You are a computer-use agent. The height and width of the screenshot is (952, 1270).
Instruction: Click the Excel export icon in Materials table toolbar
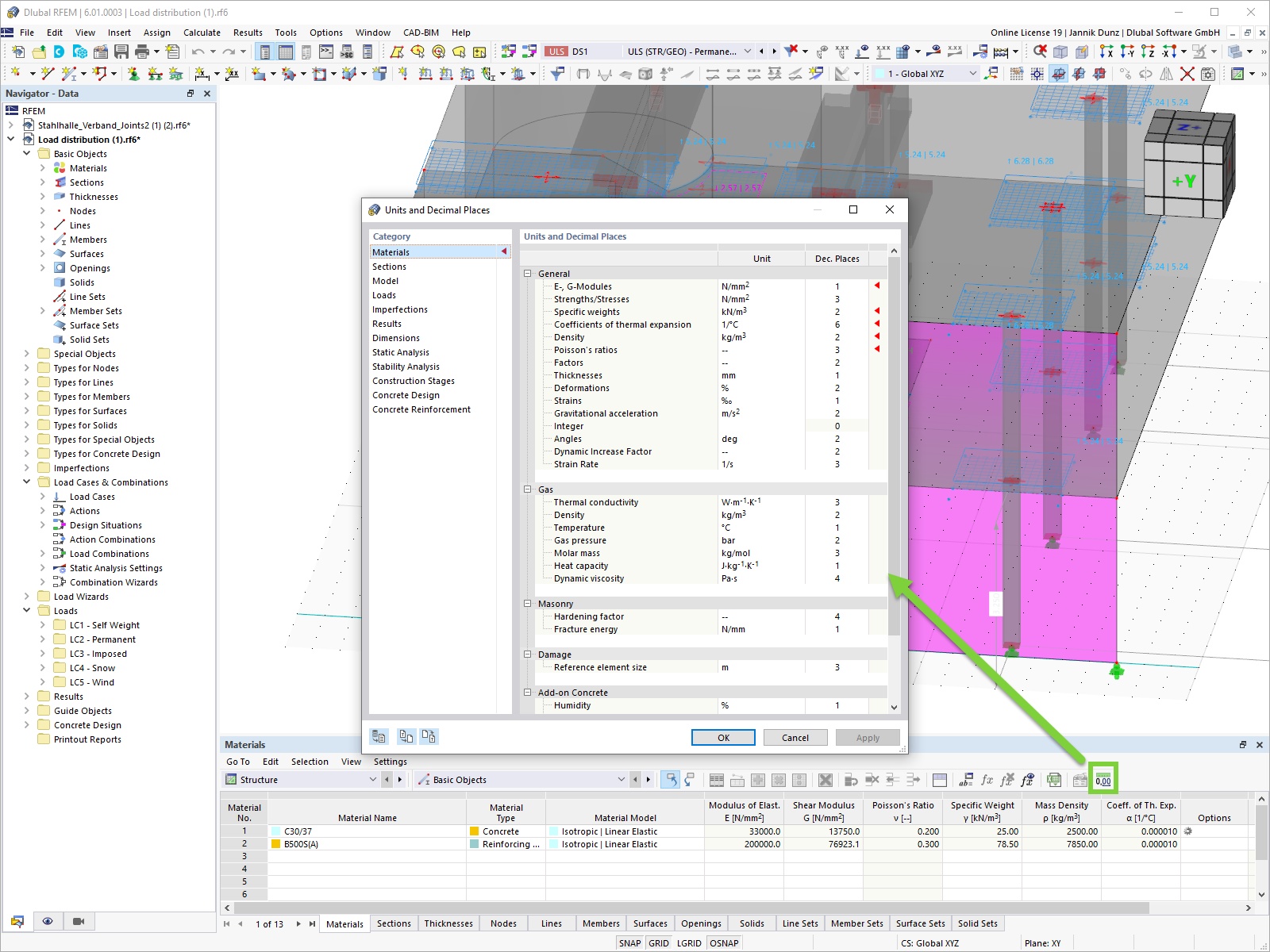(1053, 780)
